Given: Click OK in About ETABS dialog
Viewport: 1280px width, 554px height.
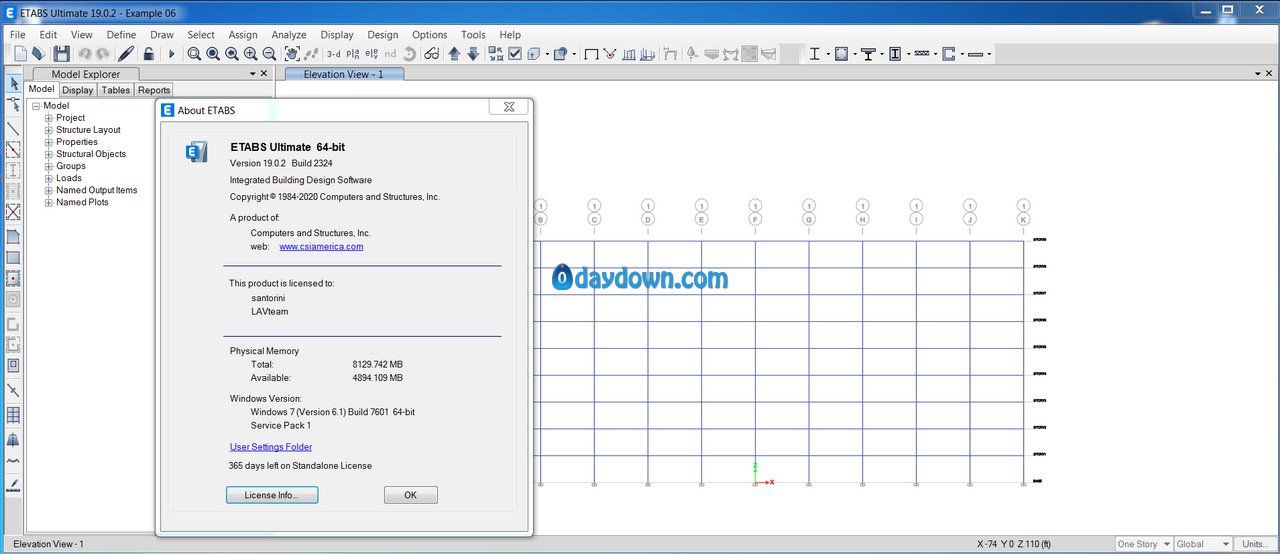Looking at the screenshot, I should 410,495.
